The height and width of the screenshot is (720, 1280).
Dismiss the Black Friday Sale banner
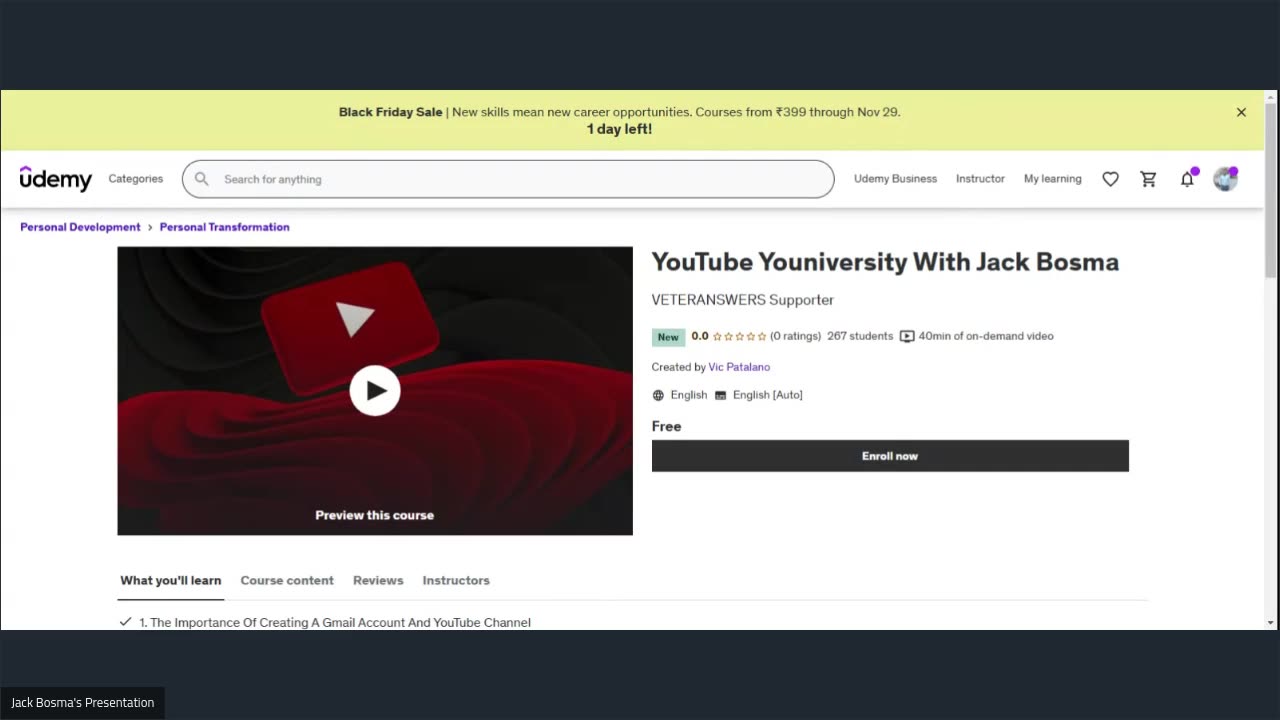[1241, 112]
